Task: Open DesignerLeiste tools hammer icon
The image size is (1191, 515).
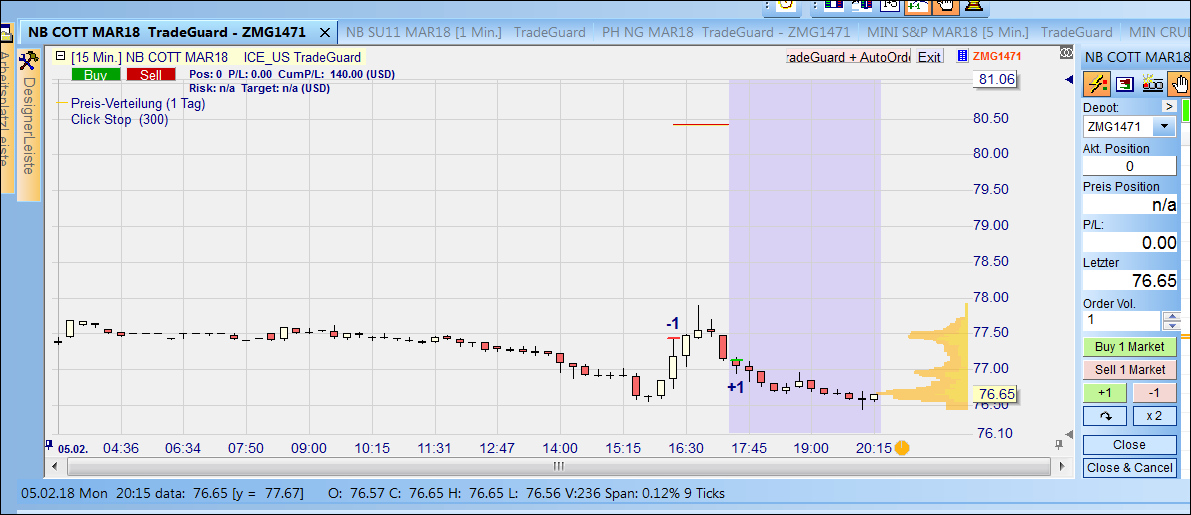Action: click(27, 61)
